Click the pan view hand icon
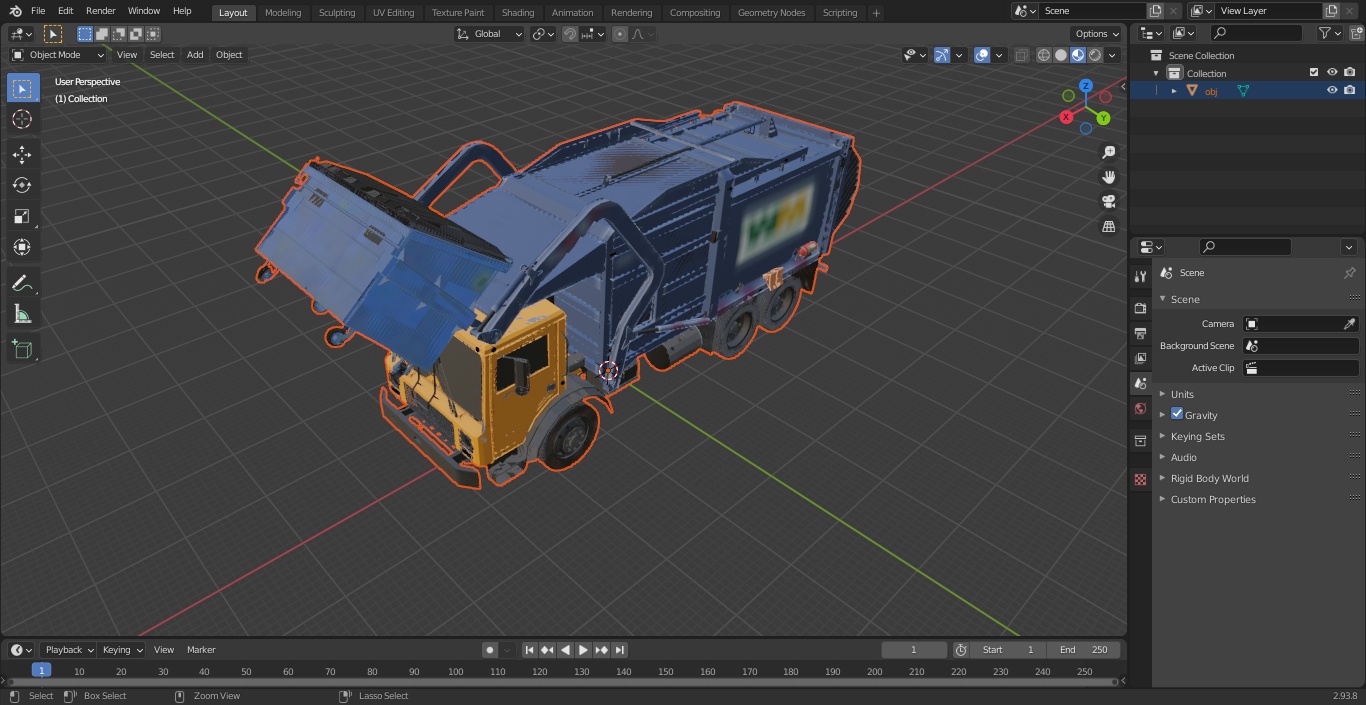The width and height of the screenshot is (1366, 705). pyautogui.click(x=1108, y=177)
